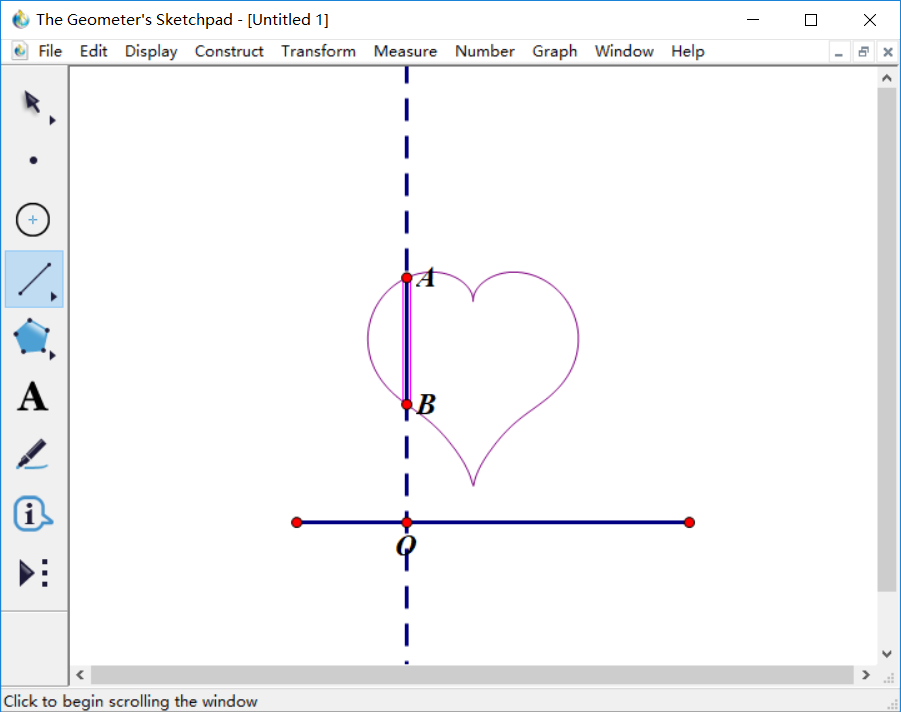Choose the Text tool
This screenshot has height=712, width=901.
pos(33,397)
